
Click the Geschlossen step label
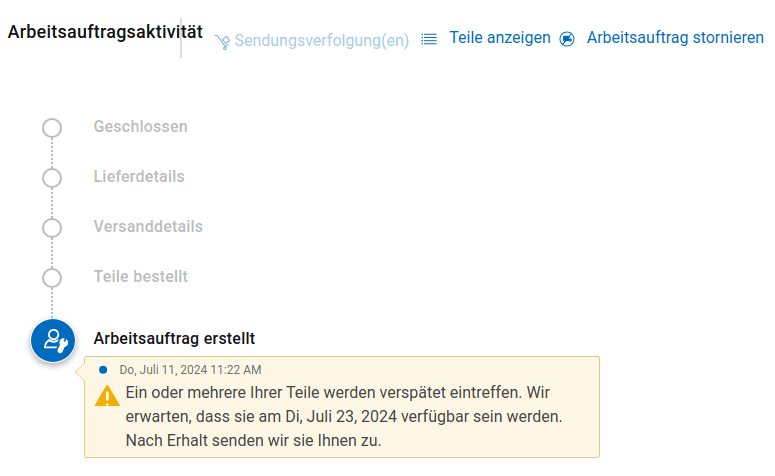point(140,127)
